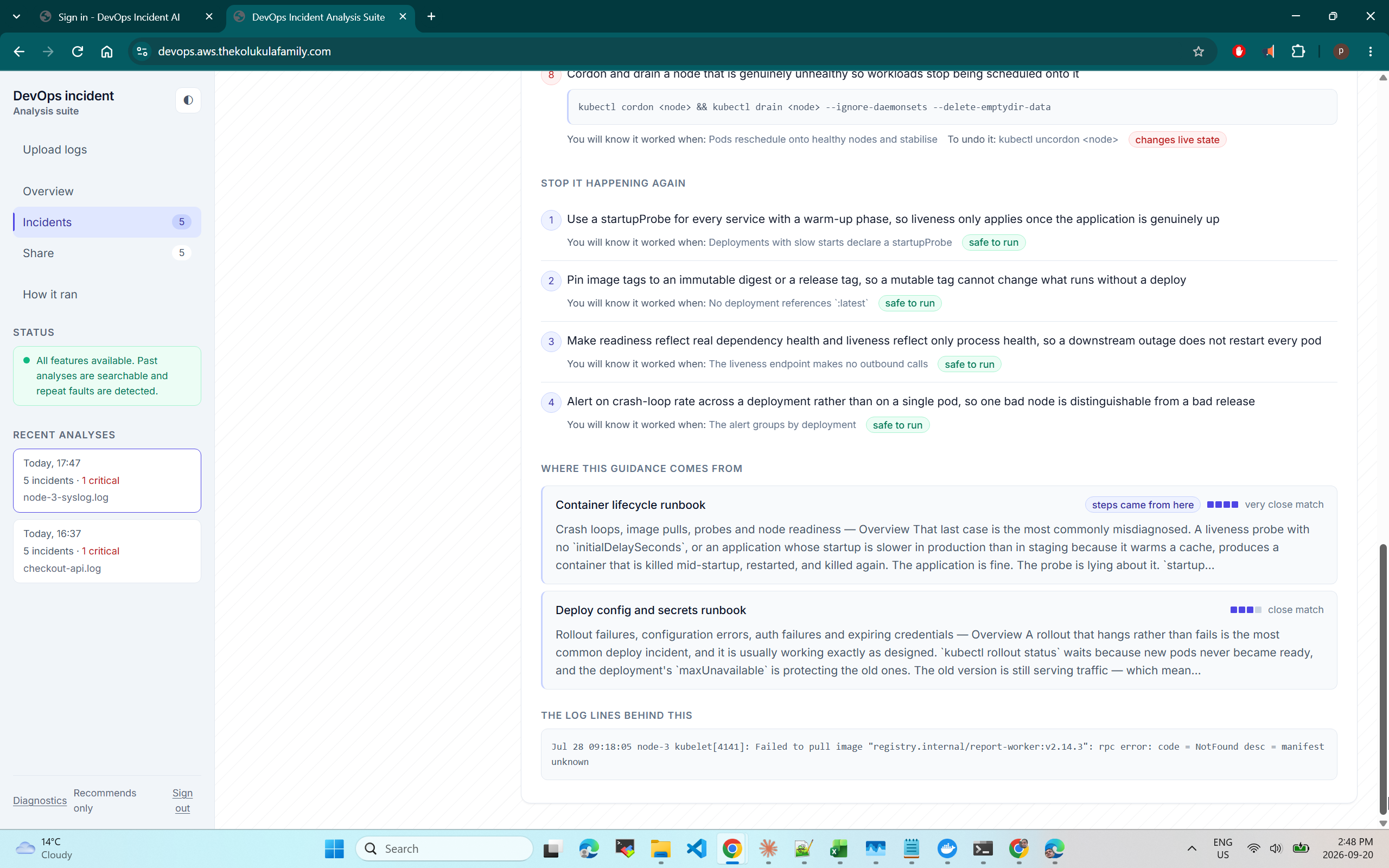Open the Chrome three-dot menu

coord(1371,51)
